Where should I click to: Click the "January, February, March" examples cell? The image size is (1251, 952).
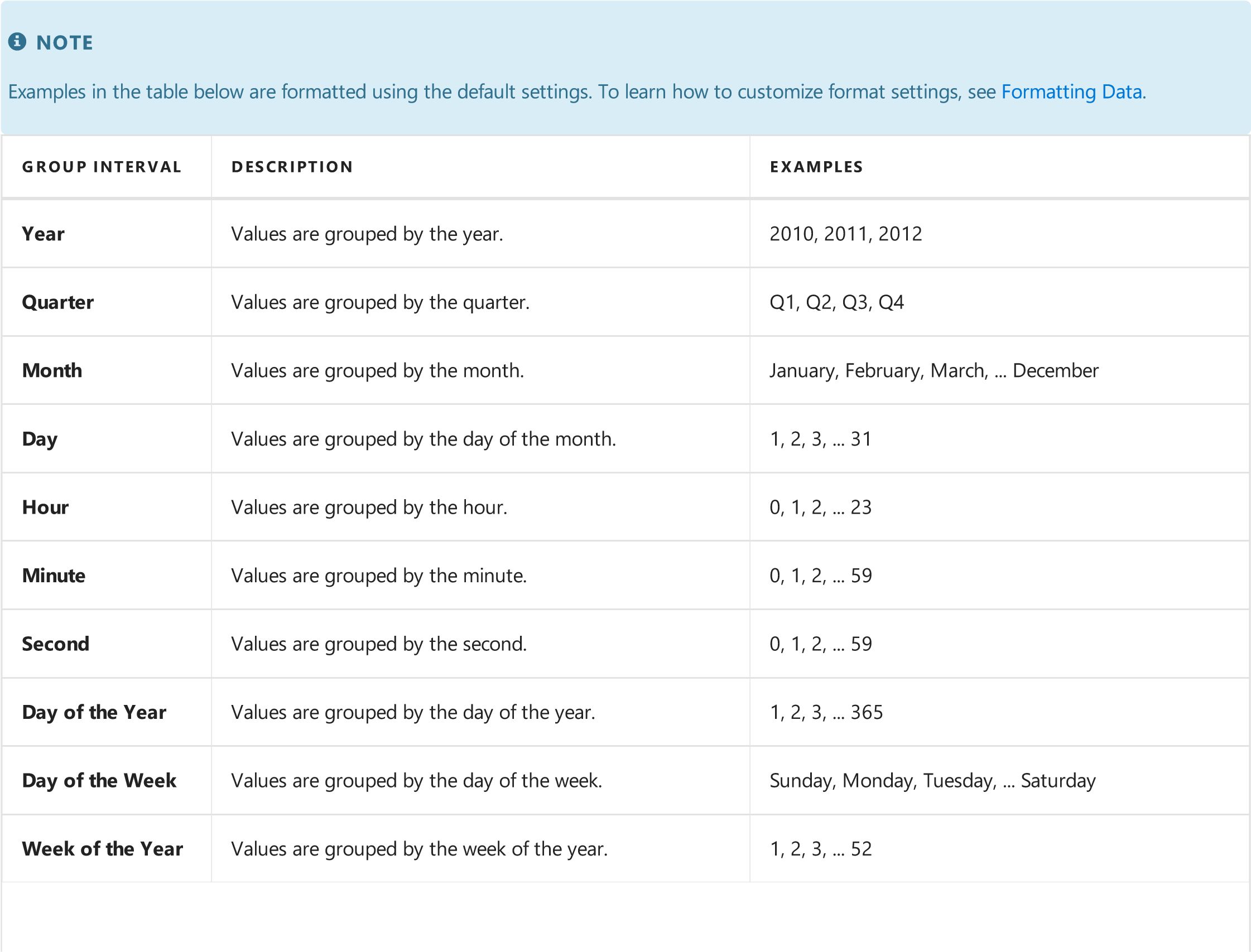pos(934,371)
